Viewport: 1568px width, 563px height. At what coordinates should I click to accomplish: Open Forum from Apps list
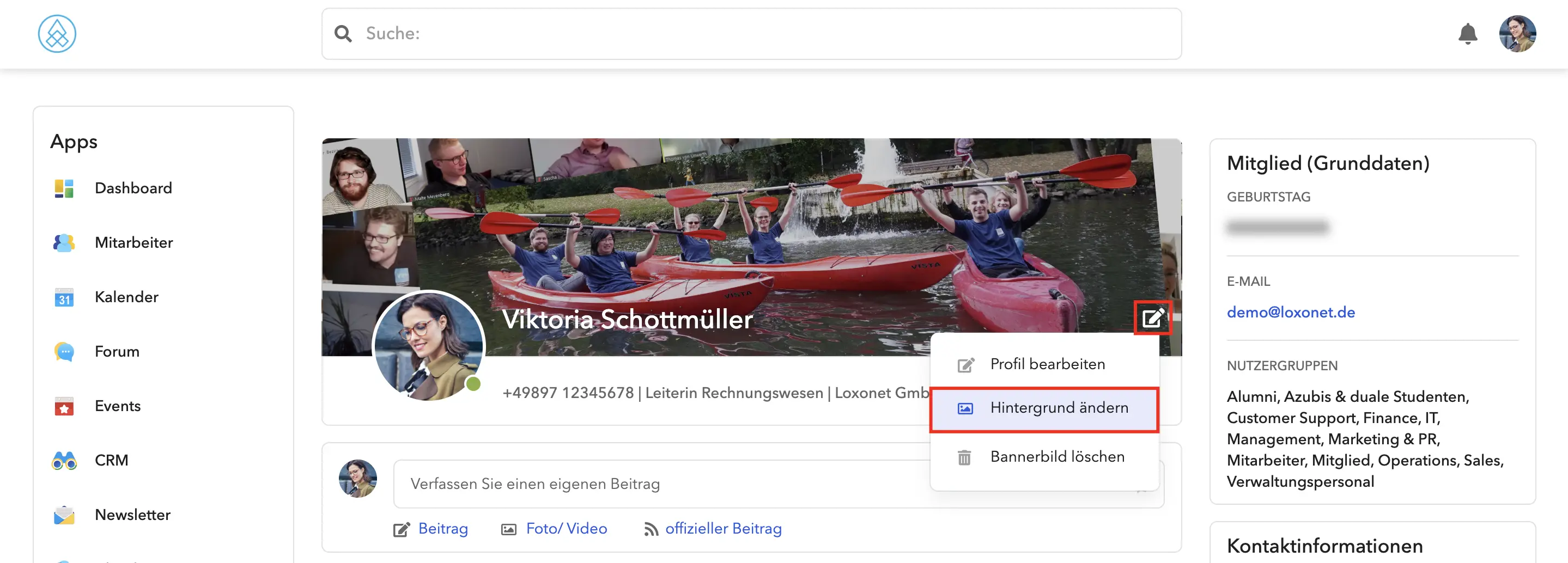click(117, 352)
